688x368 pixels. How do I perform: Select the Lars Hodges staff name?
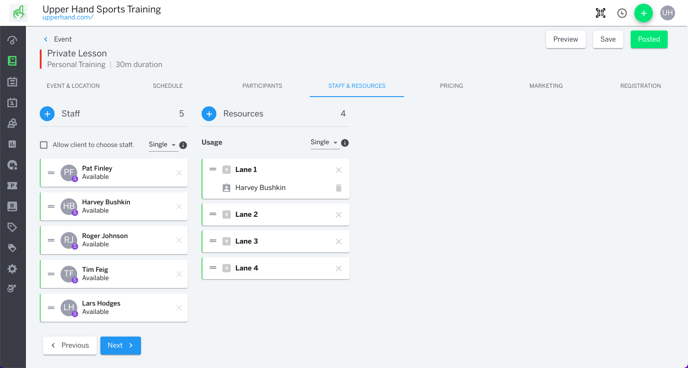click(x=101, y=304)
